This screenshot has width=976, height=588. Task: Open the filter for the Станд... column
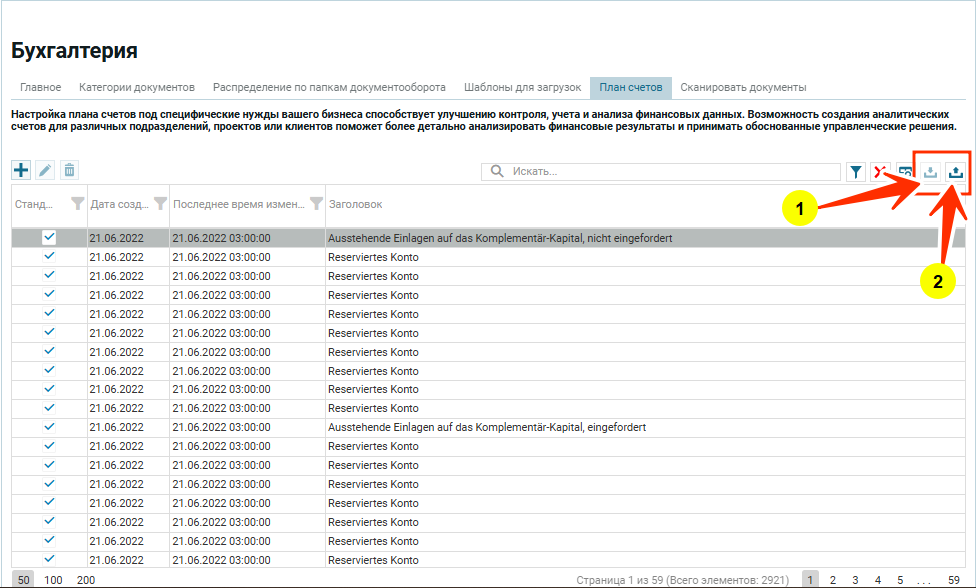click(77, 204)
